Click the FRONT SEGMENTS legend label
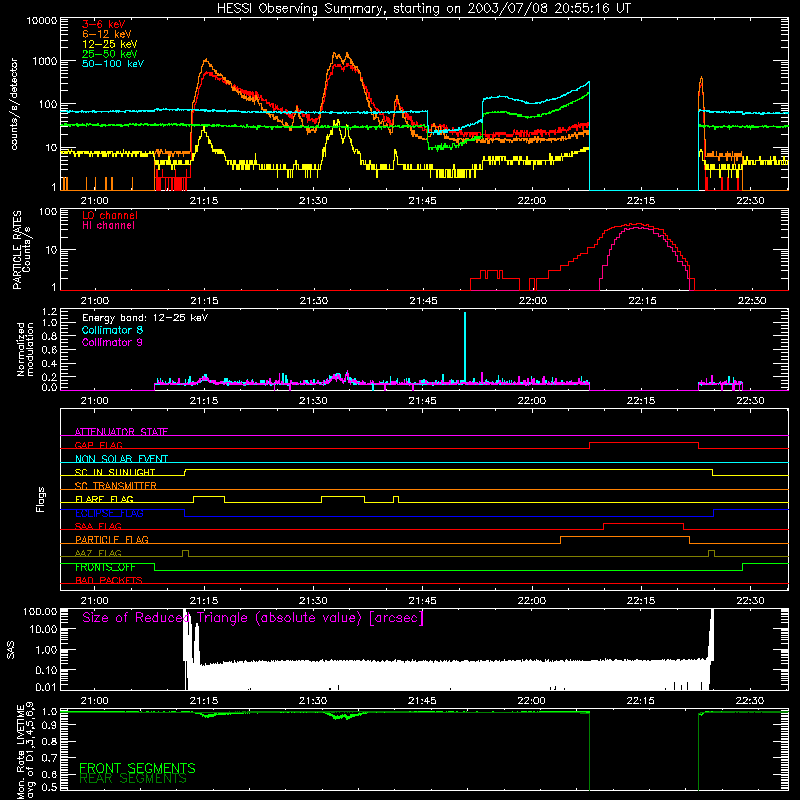The width and height of the screenshot is (800, 800). pyautogui.click(x=137, y=768)
